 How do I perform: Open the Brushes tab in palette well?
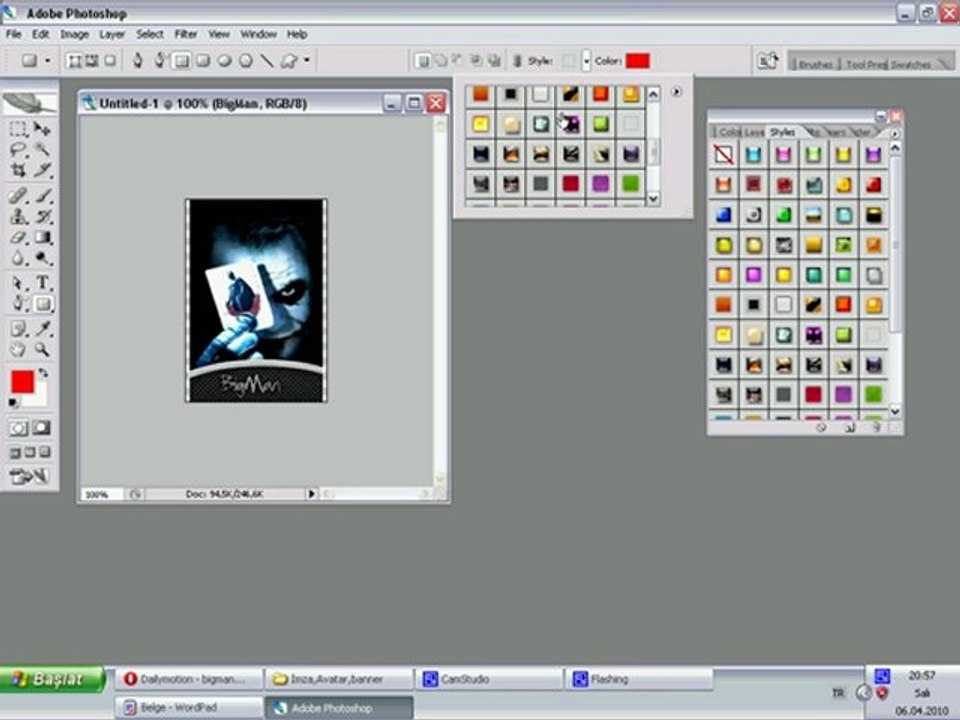click(815, 64)
